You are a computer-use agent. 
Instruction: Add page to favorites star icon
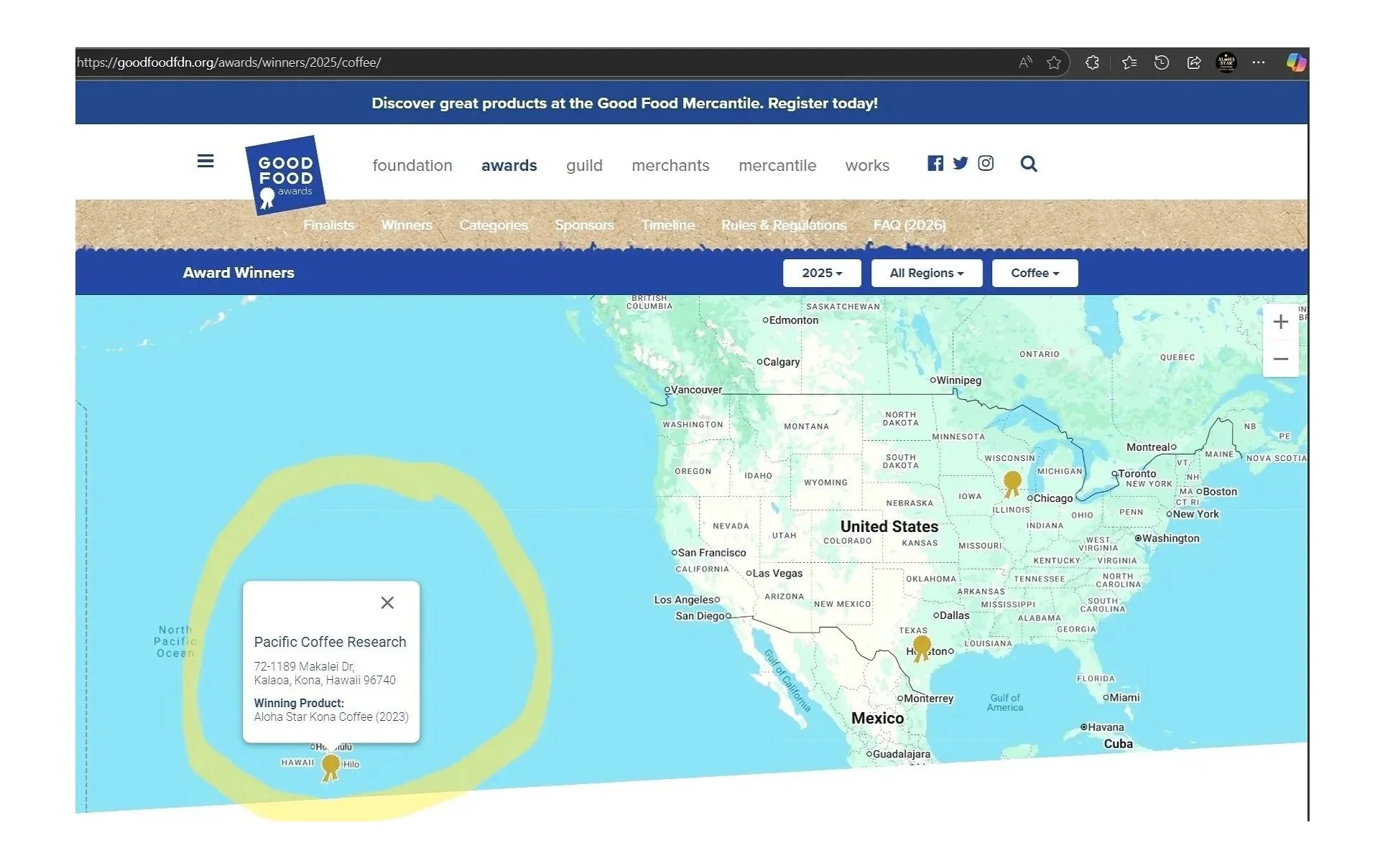(x=1054, y=62)
